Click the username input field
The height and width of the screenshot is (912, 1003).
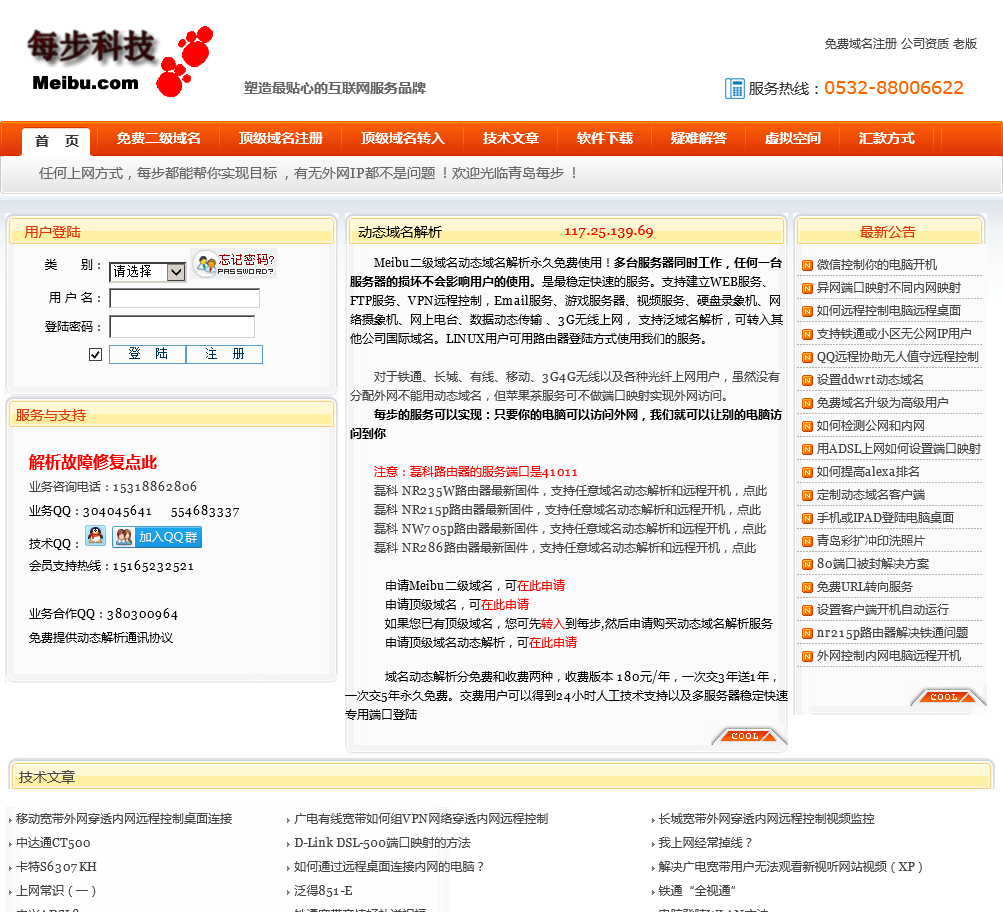pos(184,298)
